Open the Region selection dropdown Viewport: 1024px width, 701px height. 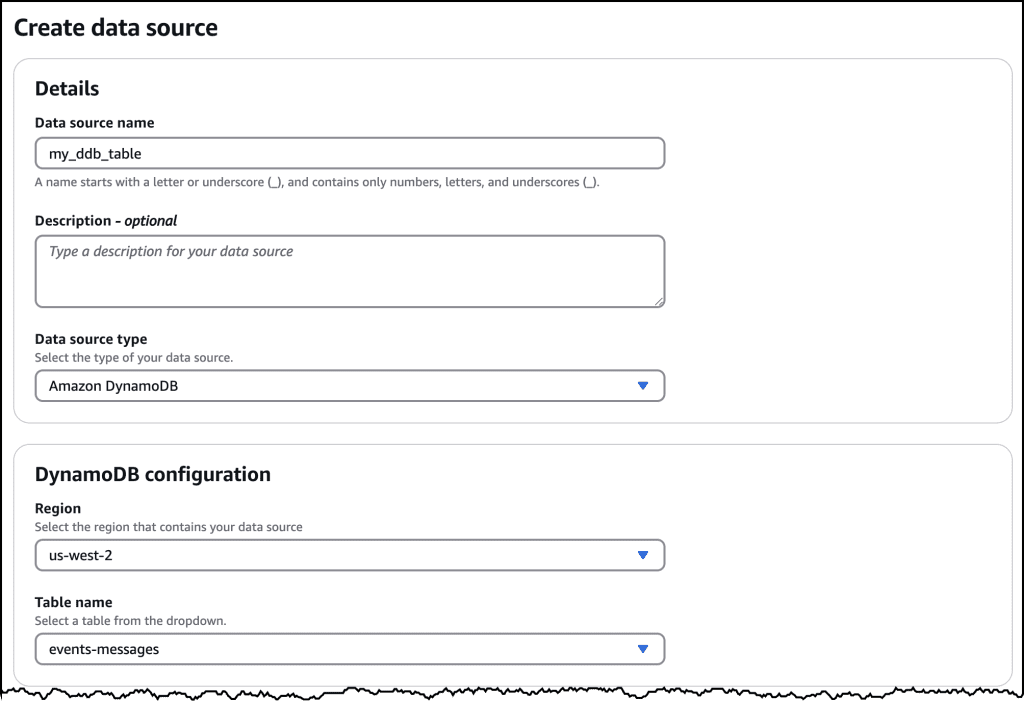(350, 555)
